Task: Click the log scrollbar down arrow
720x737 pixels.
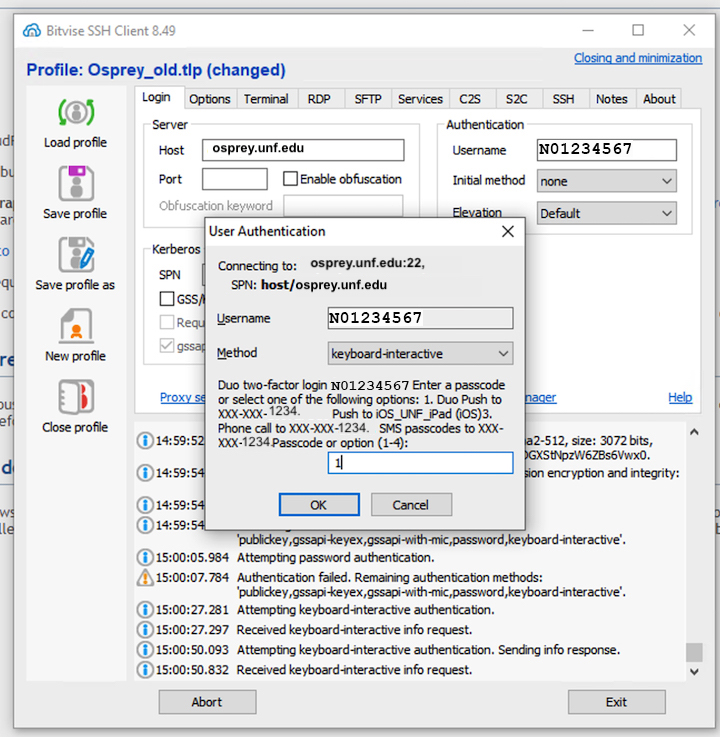Action: tap(694, 672)
